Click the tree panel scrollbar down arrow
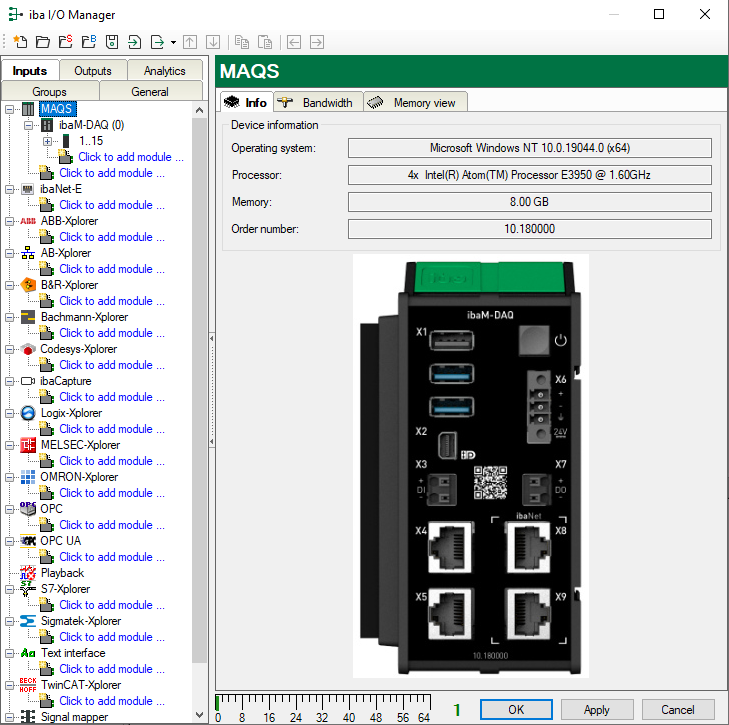The height and width of the screenshot is (725, 729). point(200,715)
